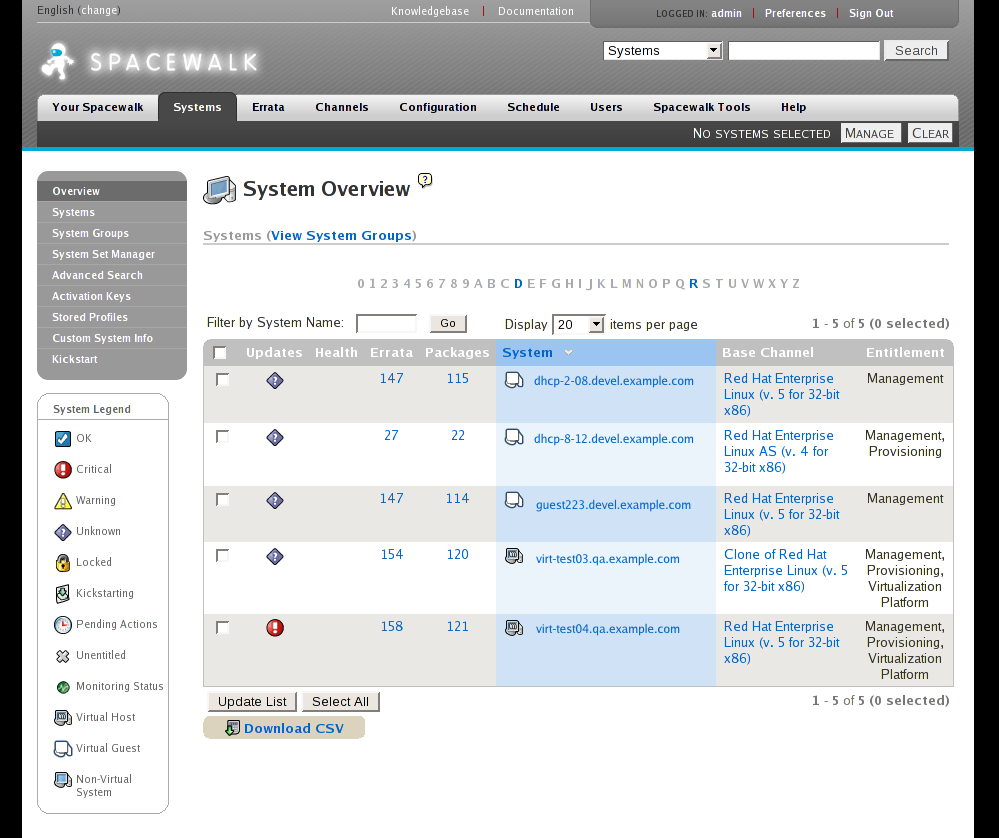Click the System Overview computer icon
The image size is (999, 838).
click(x=219, y=190)
